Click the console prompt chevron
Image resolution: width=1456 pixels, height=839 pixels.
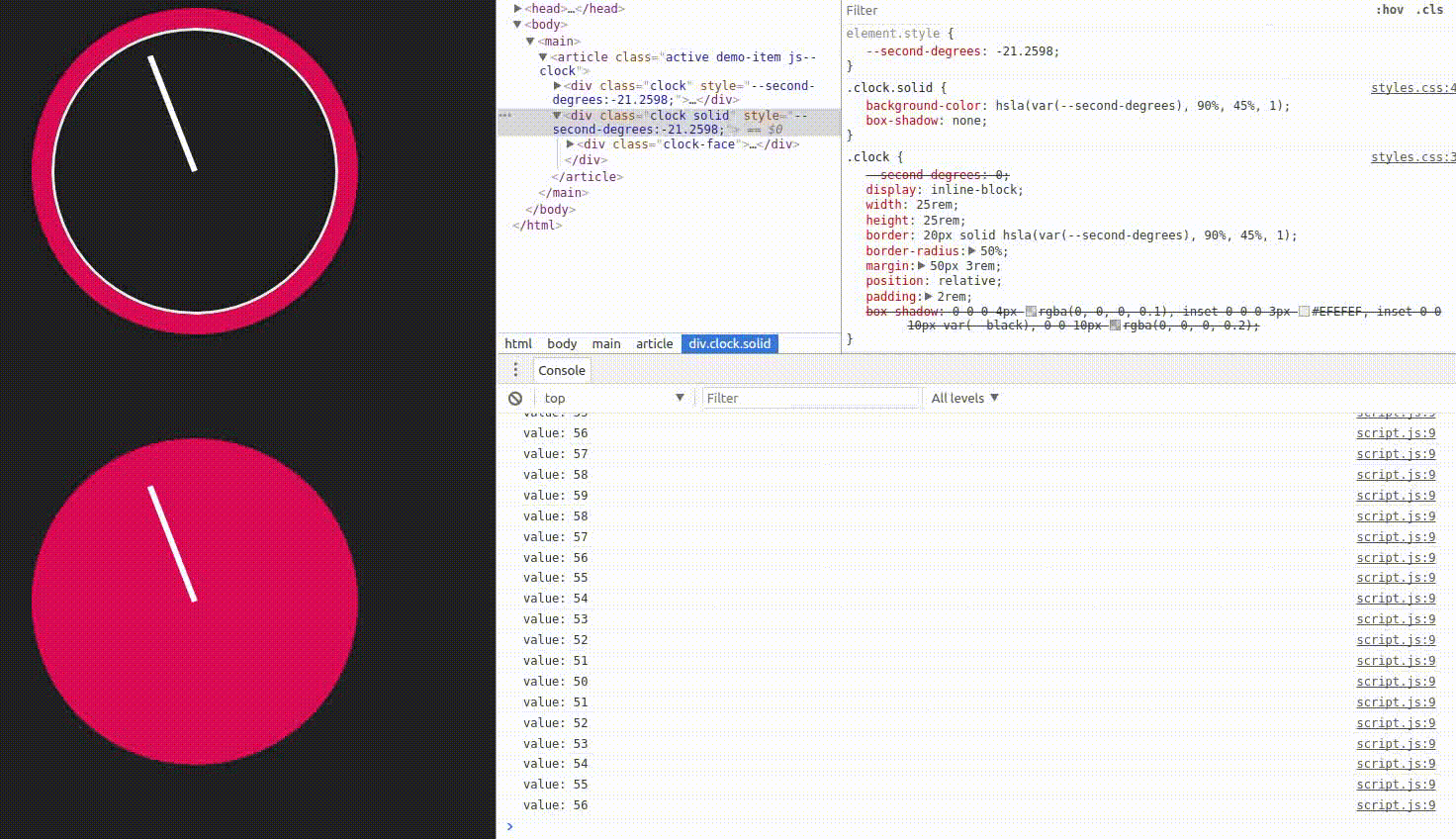click(x=510, y=826)
